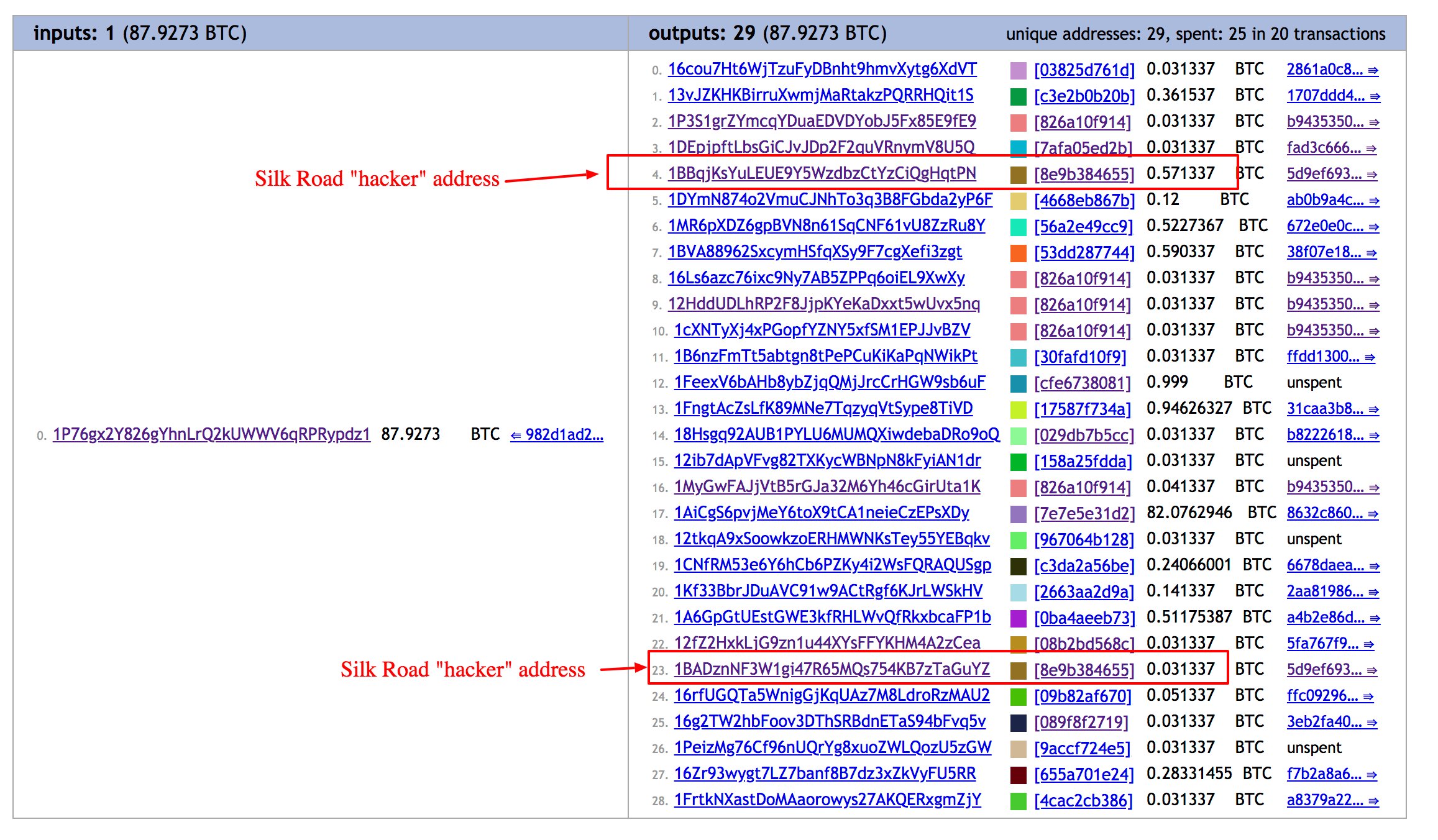Follow spending transaction a8379a22
The width and height of the screenshot is (1438, 840).
pos(1332,800)
